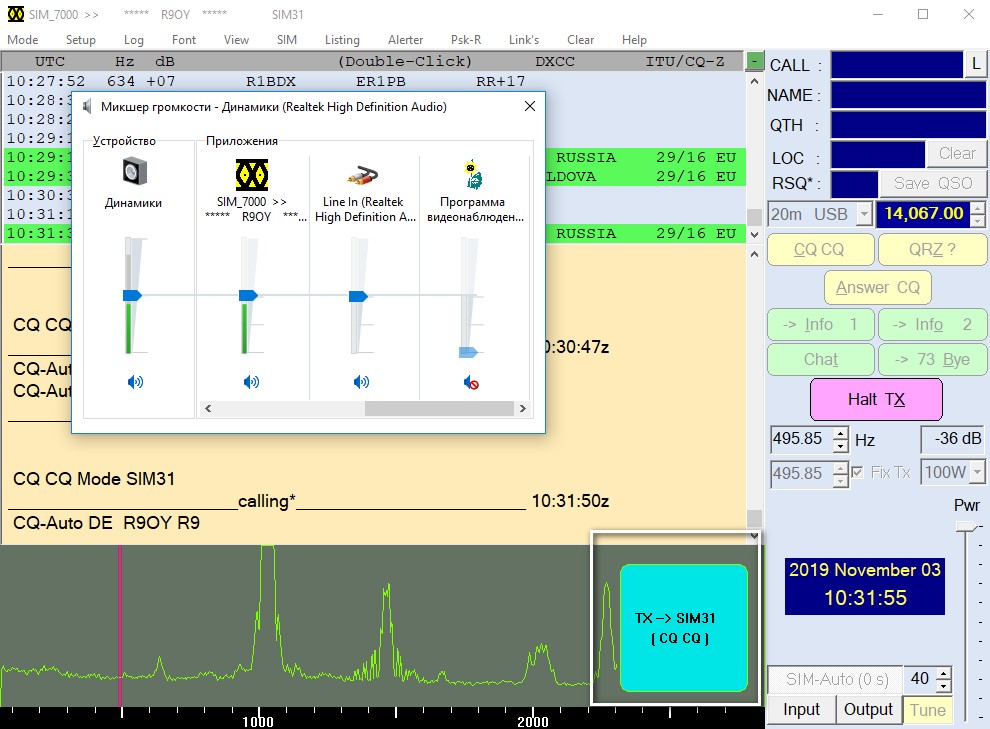Mute the Speakers device volume
This screenshot has height=729, width=990.
(x=135, y=382)
